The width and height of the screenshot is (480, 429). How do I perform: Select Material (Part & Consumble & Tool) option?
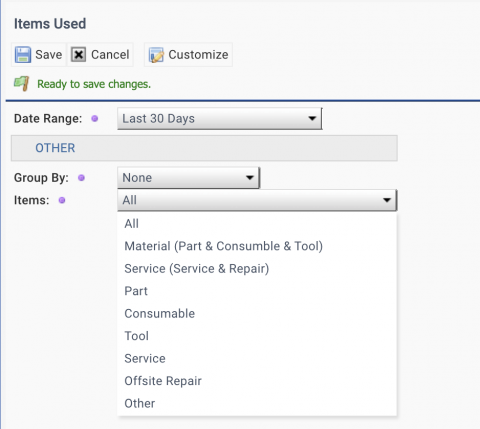click(223, 246)
